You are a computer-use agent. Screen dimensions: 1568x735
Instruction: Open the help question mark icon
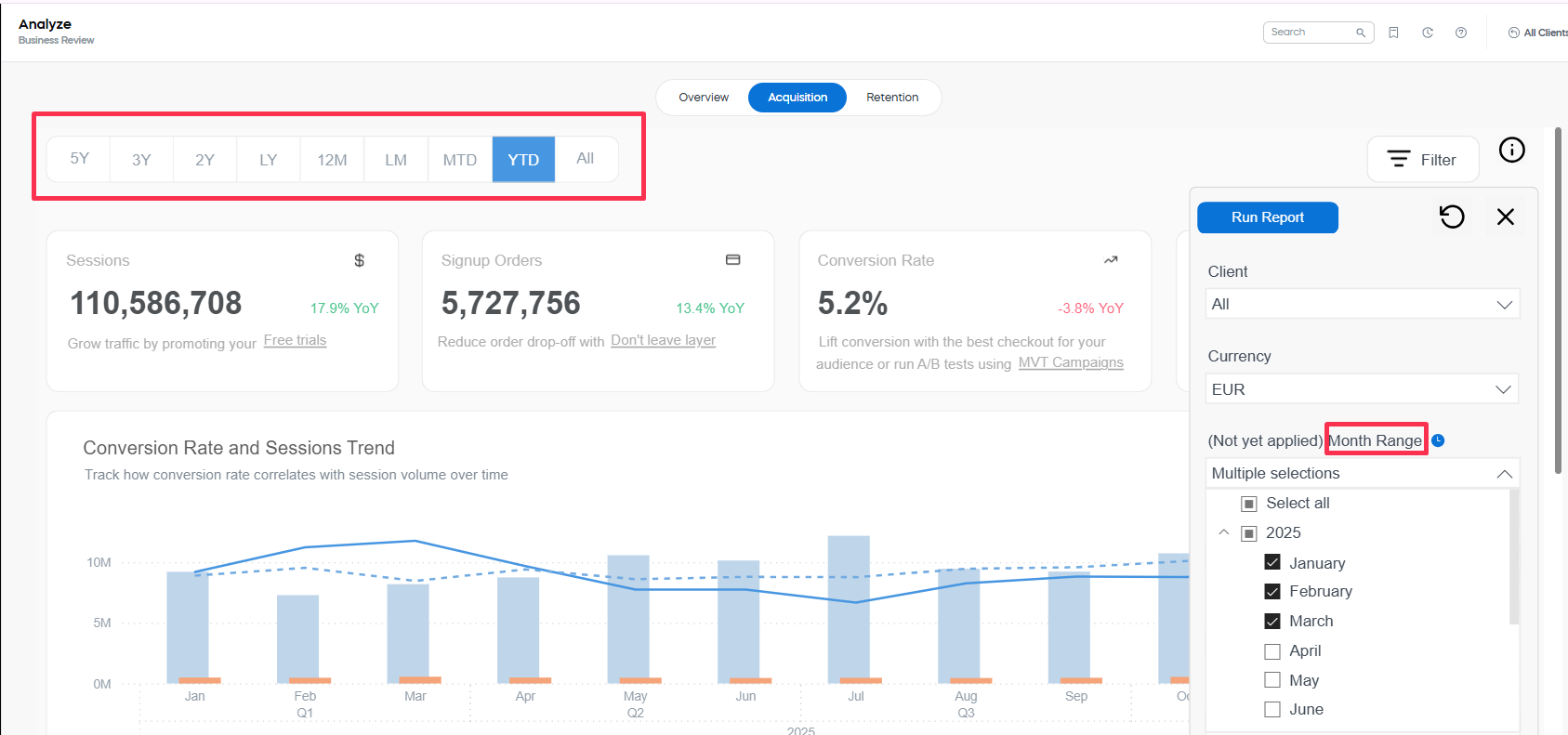click(1461, 33)
